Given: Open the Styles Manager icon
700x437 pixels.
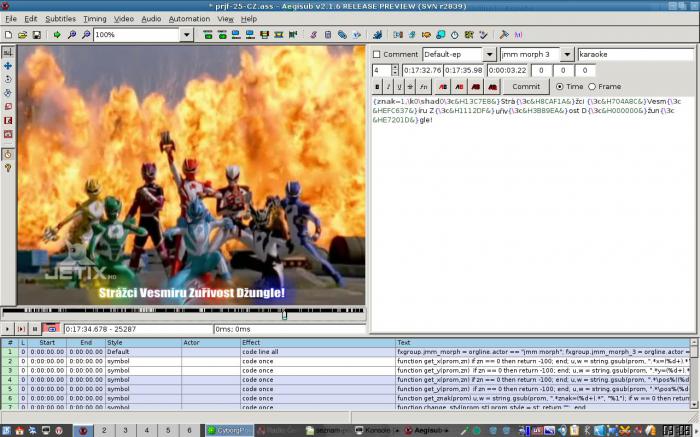Looking at the screenshot, I should click(313, 34).
